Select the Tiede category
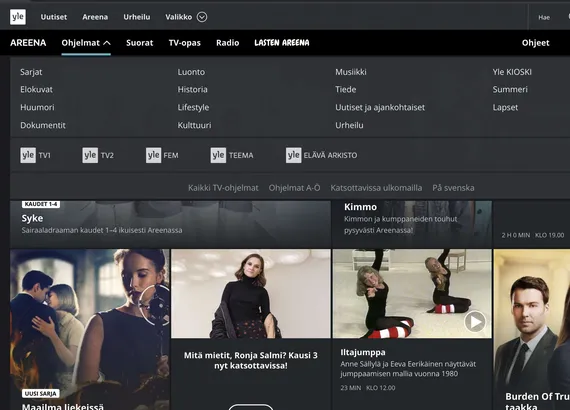570x410 pixels. (x=346, y=89)
